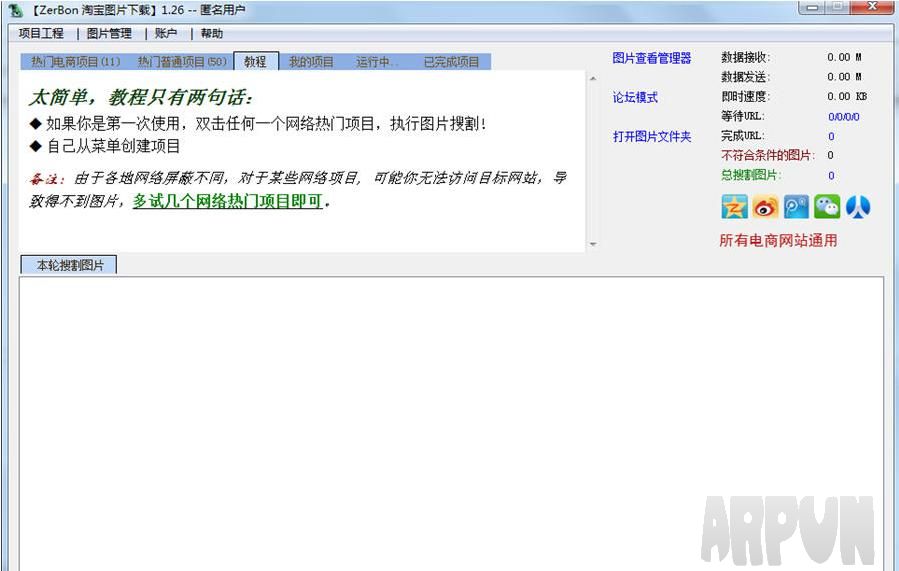Click the 数据接收 value 0.00 M
This screenshot has width=899, height=571.
point(844,57)
